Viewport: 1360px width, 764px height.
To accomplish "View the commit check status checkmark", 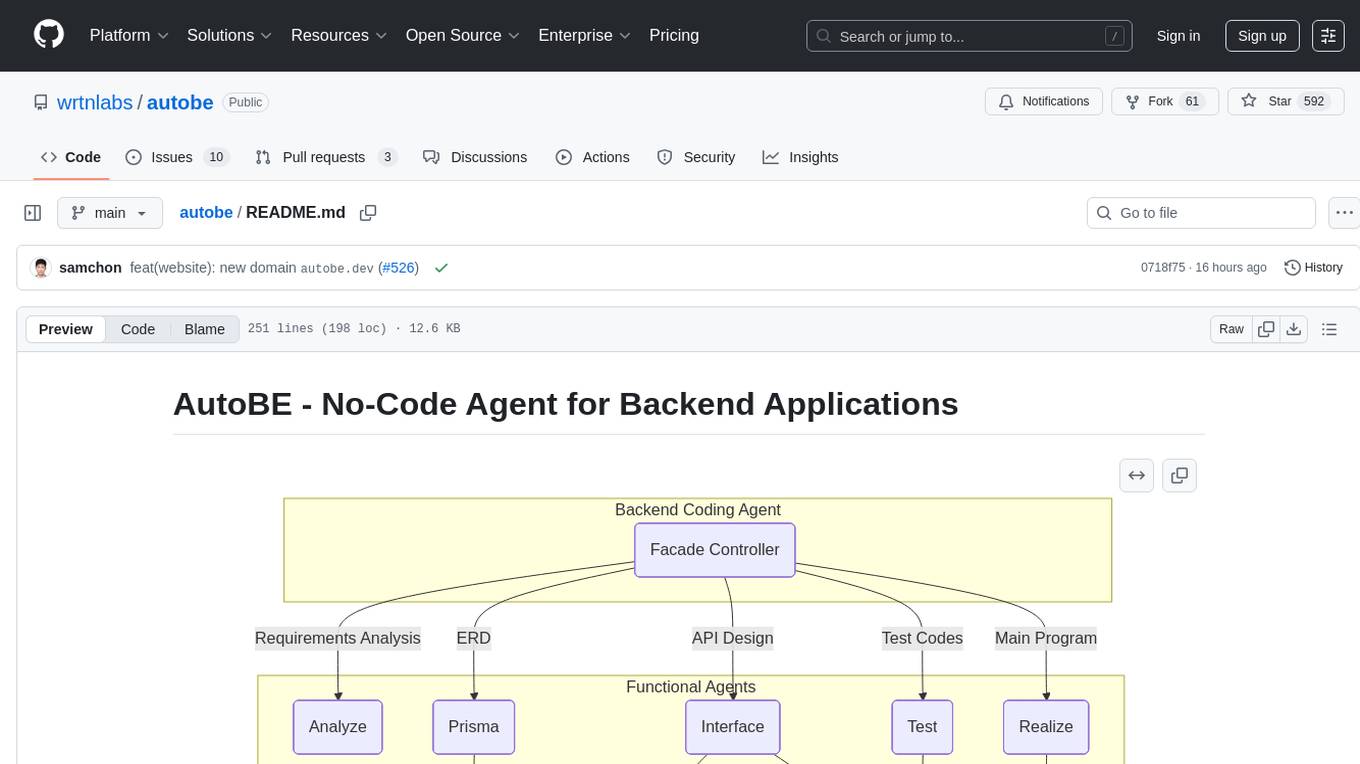I will click(x=441, y=268).
